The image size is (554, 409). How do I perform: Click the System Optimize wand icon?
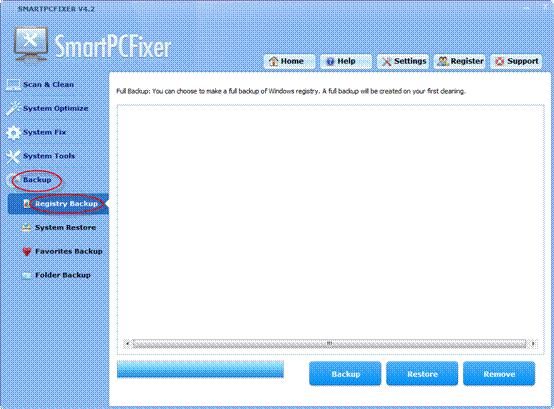pos(13,108)
